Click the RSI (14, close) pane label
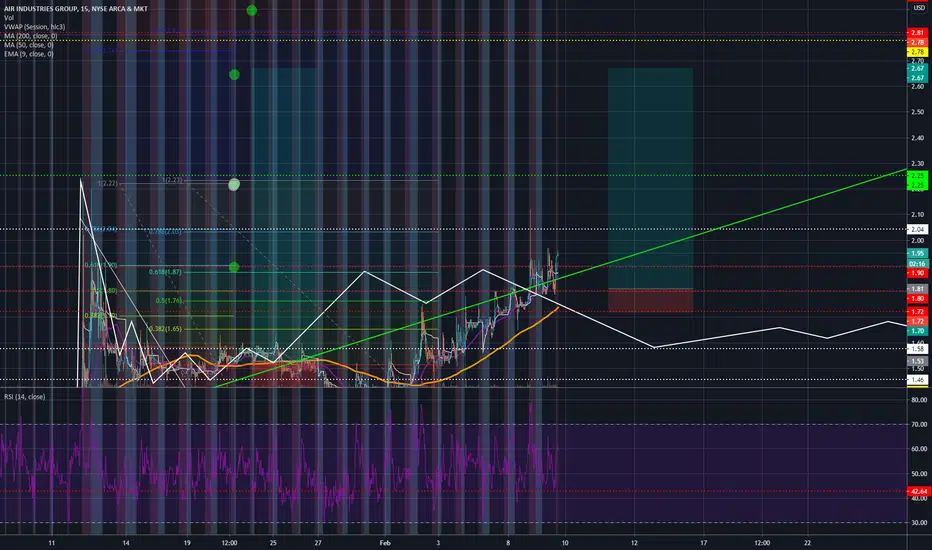The width and height of the screenshot is (932, 550). [24, 397]
